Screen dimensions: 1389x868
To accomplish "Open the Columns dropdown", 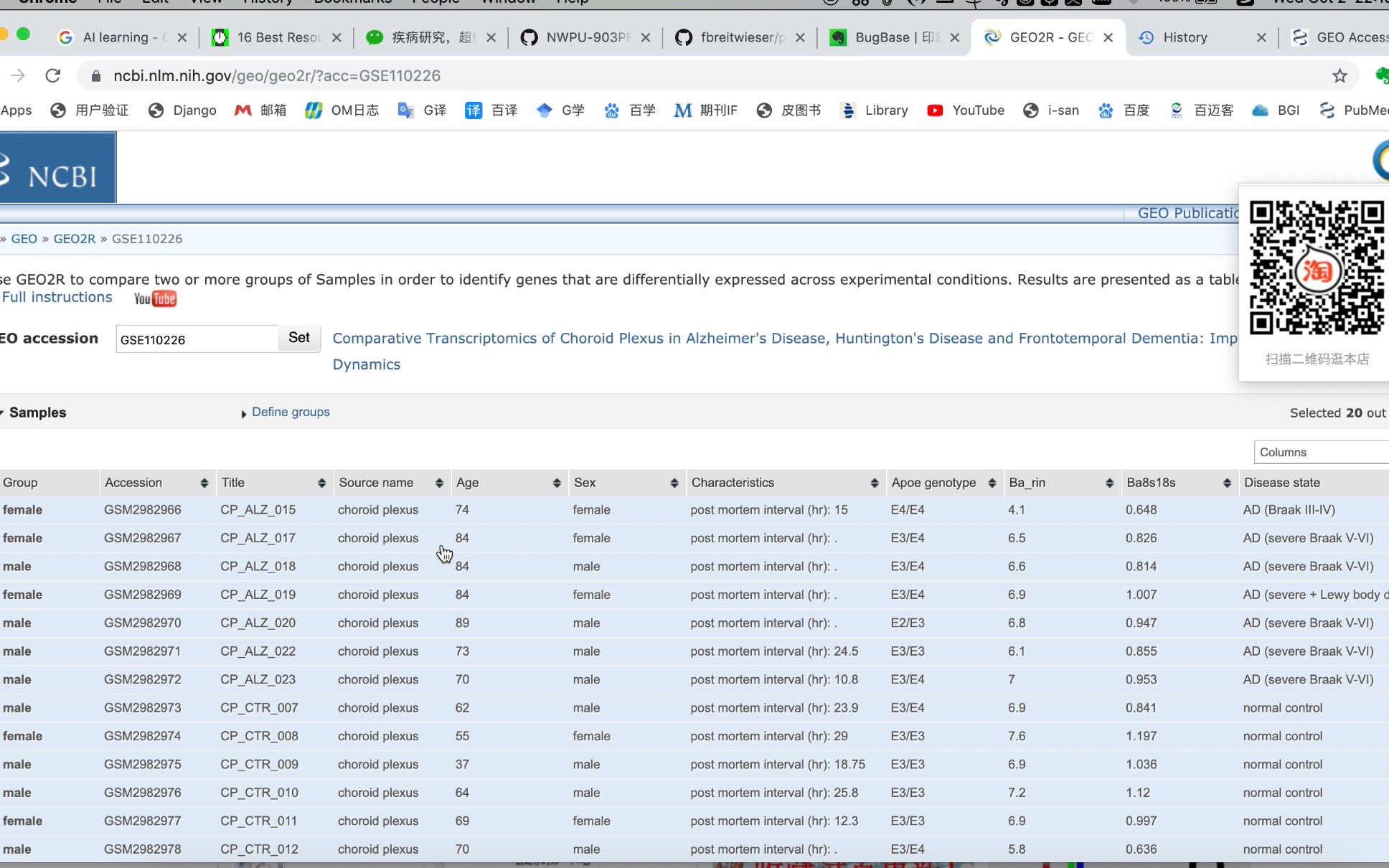I will (x=1322, y=452).
